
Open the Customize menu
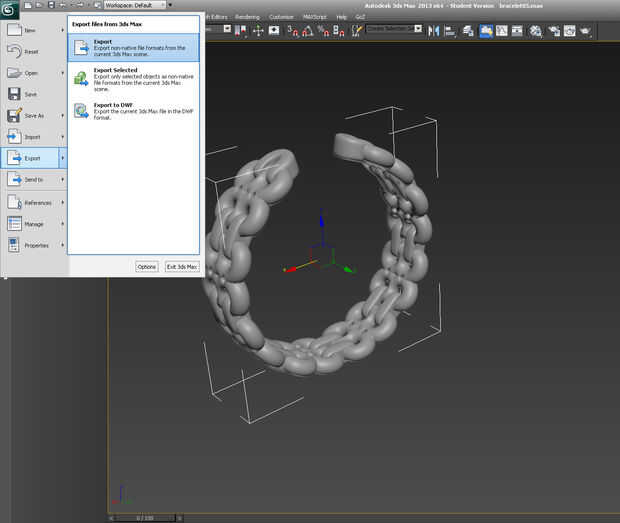pos(281,17)
